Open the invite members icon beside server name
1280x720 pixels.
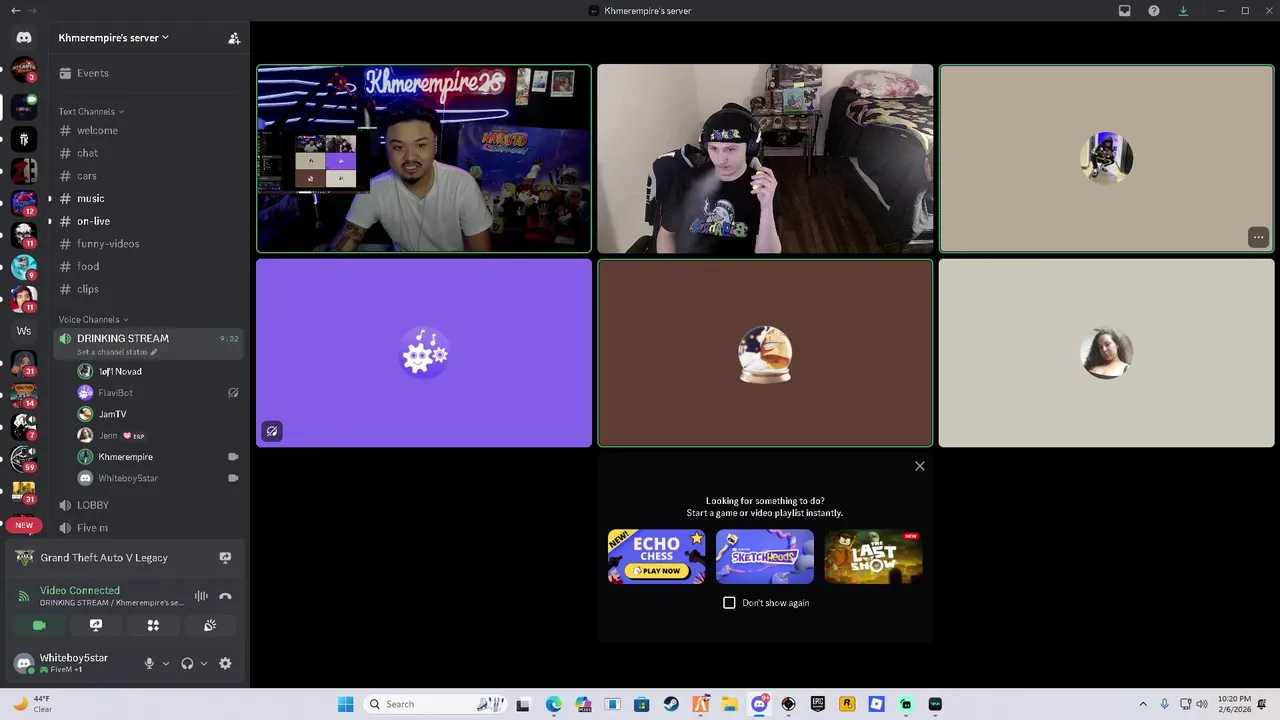[x=234, y=38]
